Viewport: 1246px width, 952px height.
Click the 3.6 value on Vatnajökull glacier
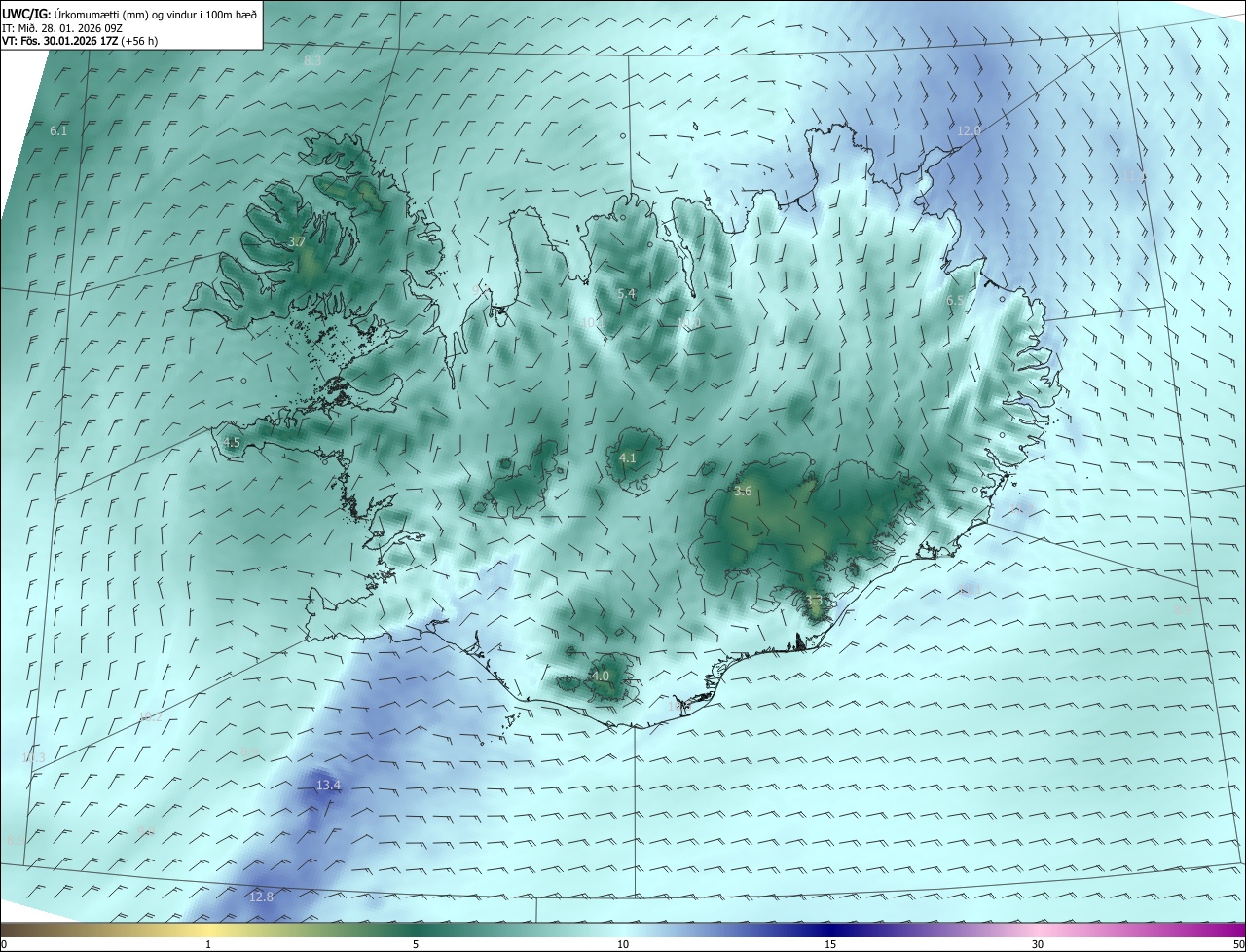pyautogui.click(x=743, y=492)
